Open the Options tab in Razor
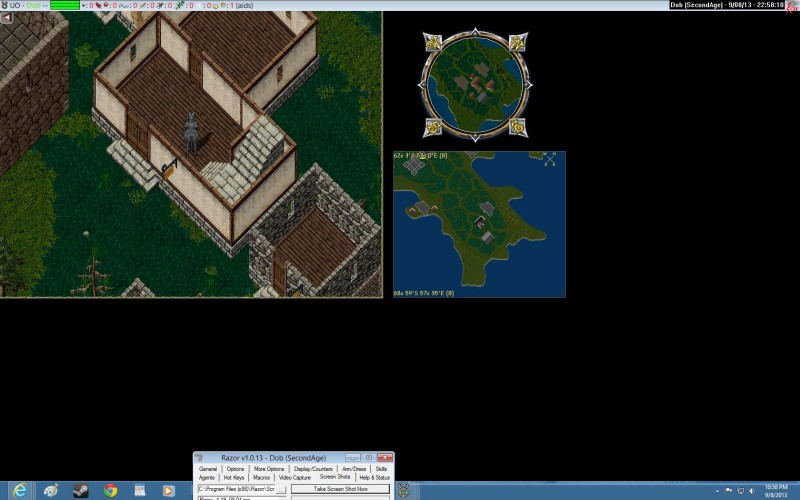The height and width of the screenshot is (500, 800). 235,469
